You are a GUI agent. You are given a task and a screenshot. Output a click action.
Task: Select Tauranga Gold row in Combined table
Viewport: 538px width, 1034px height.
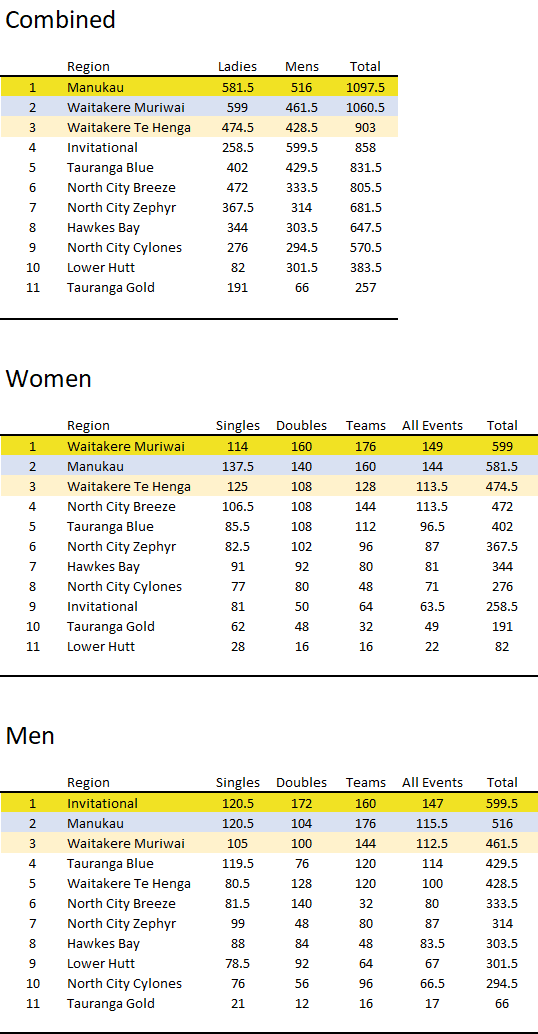point(199,288)
